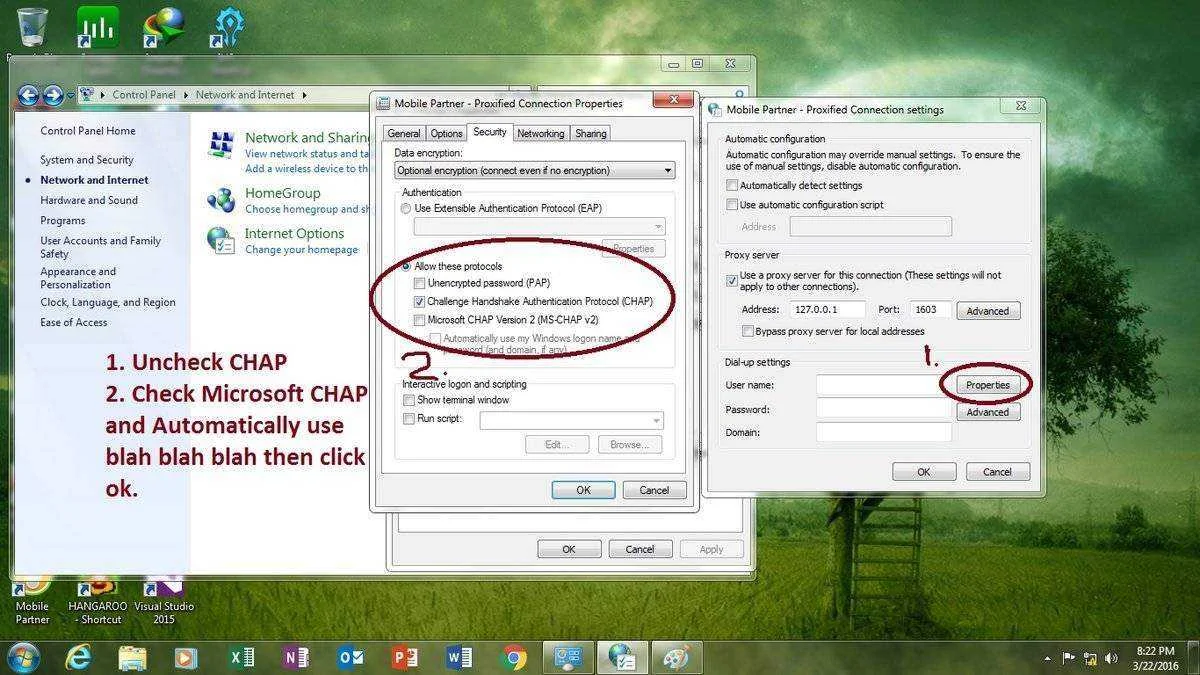
Task: Open the EAP method dropdown list
Action: (x=540, y=227)
